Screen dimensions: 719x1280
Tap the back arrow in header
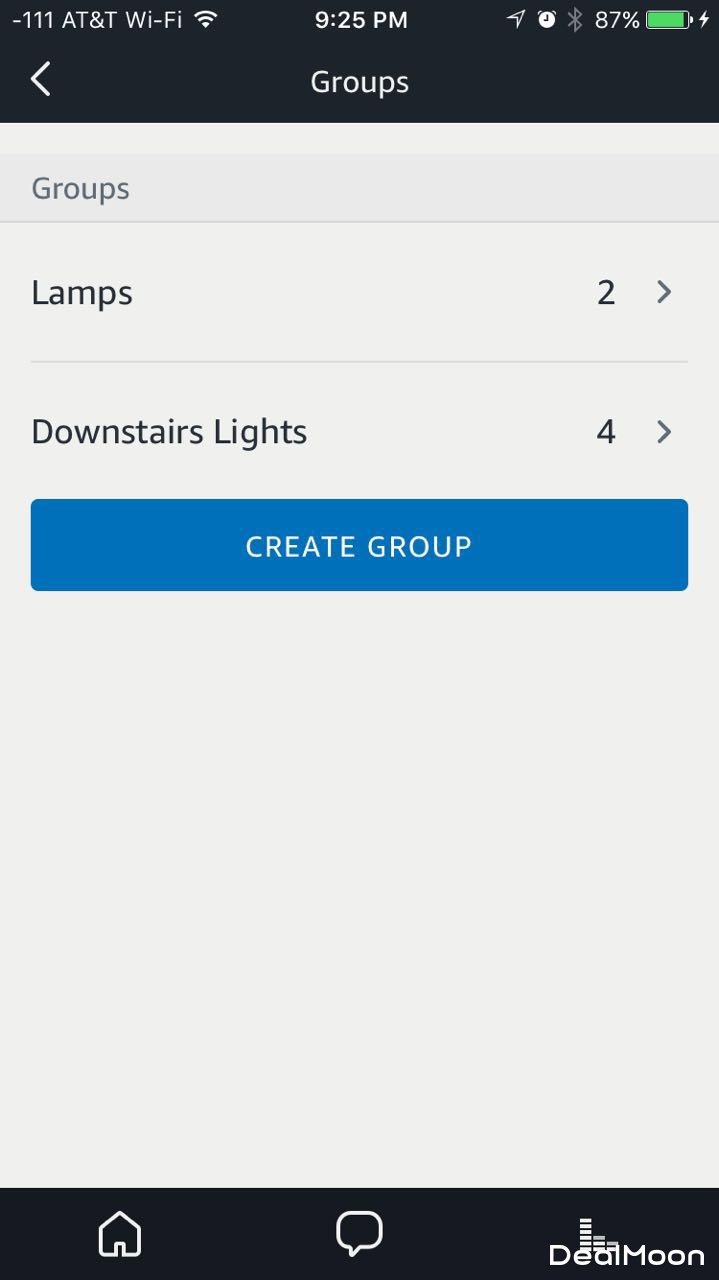coord(40,80)
